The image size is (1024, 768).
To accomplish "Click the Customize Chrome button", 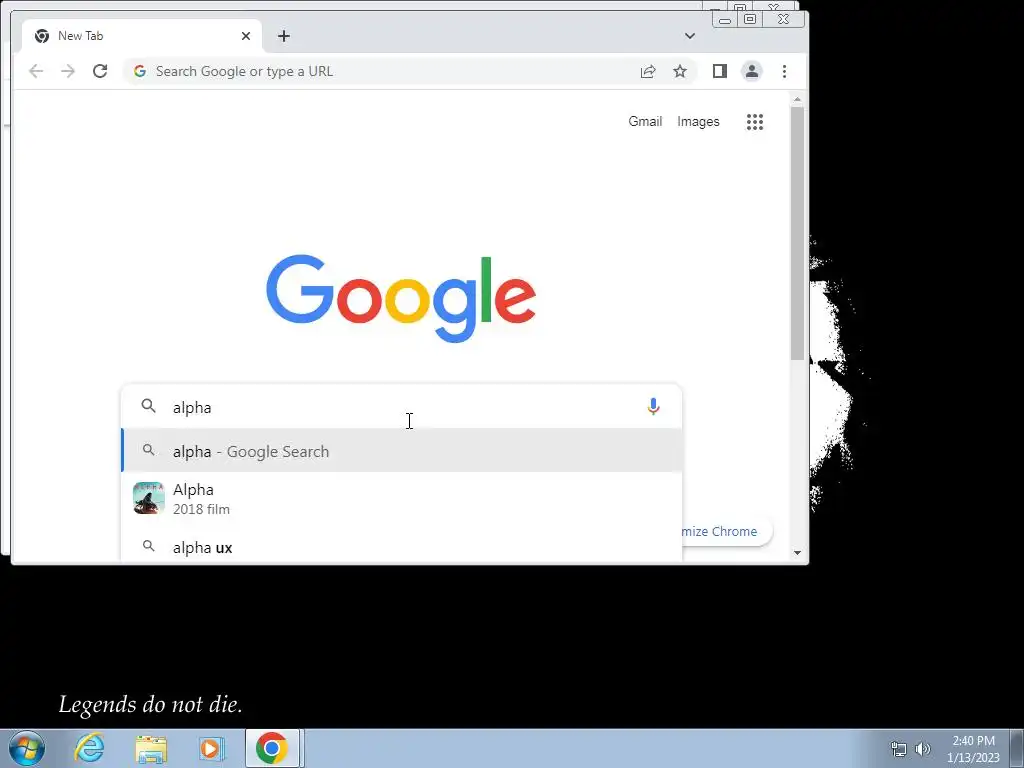I will click(726, 532).
